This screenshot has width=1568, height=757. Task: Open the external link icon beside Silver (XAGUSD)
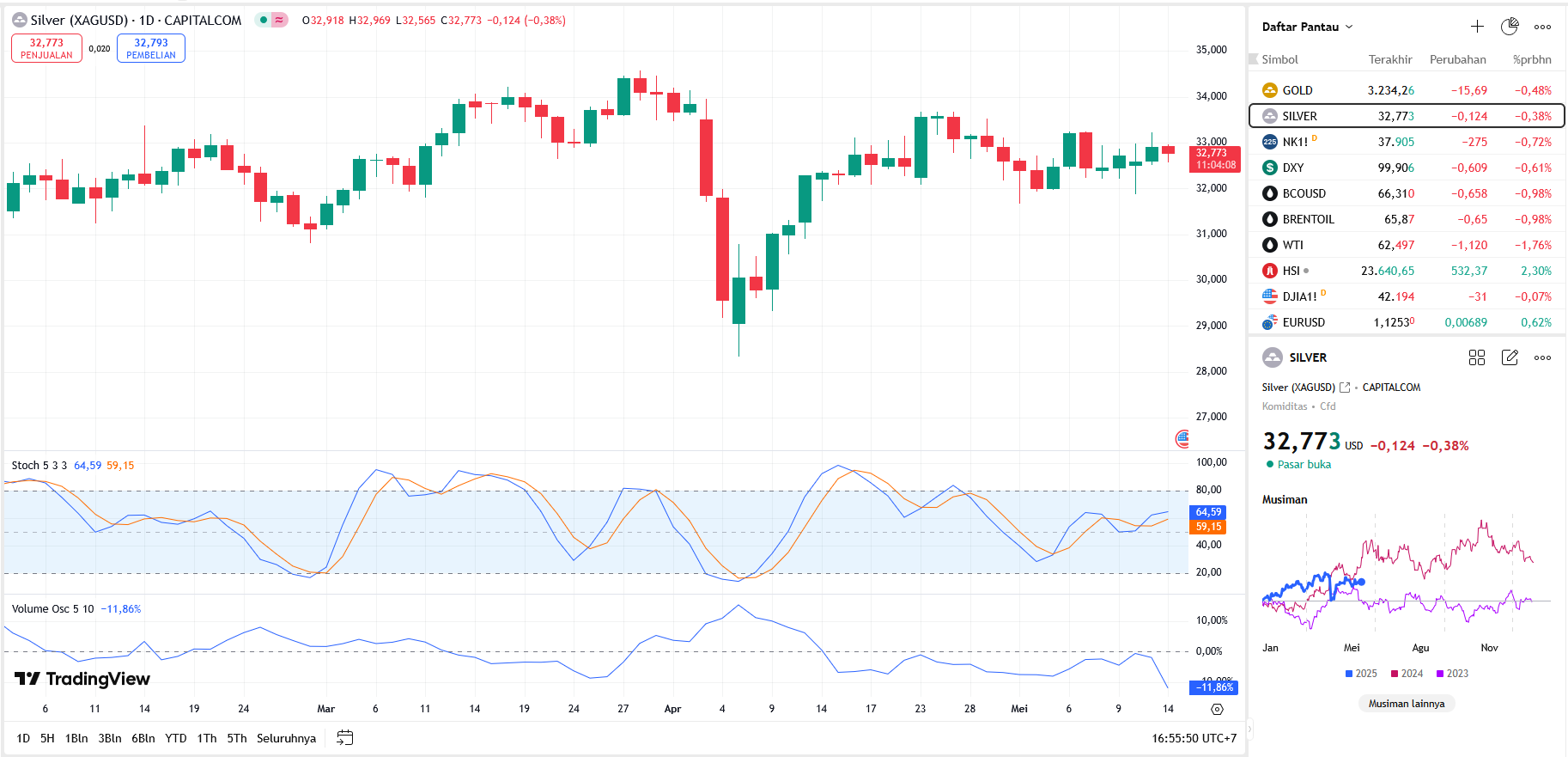click(x=1345, y=388)
